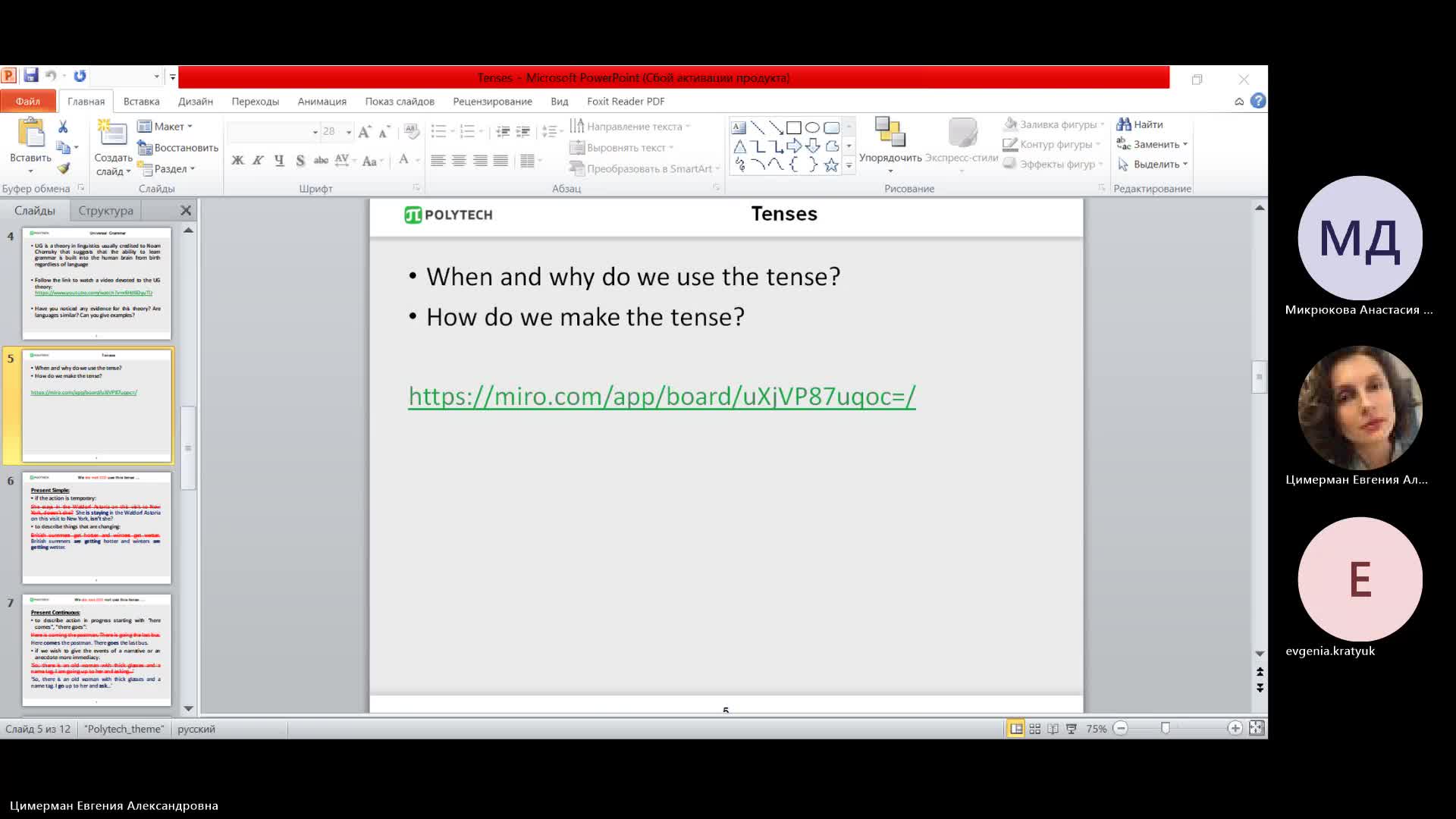Viewport: 1456px width, 819px height.
Task: Go to next slide via double-down arrow
Action: [1260, 688]
